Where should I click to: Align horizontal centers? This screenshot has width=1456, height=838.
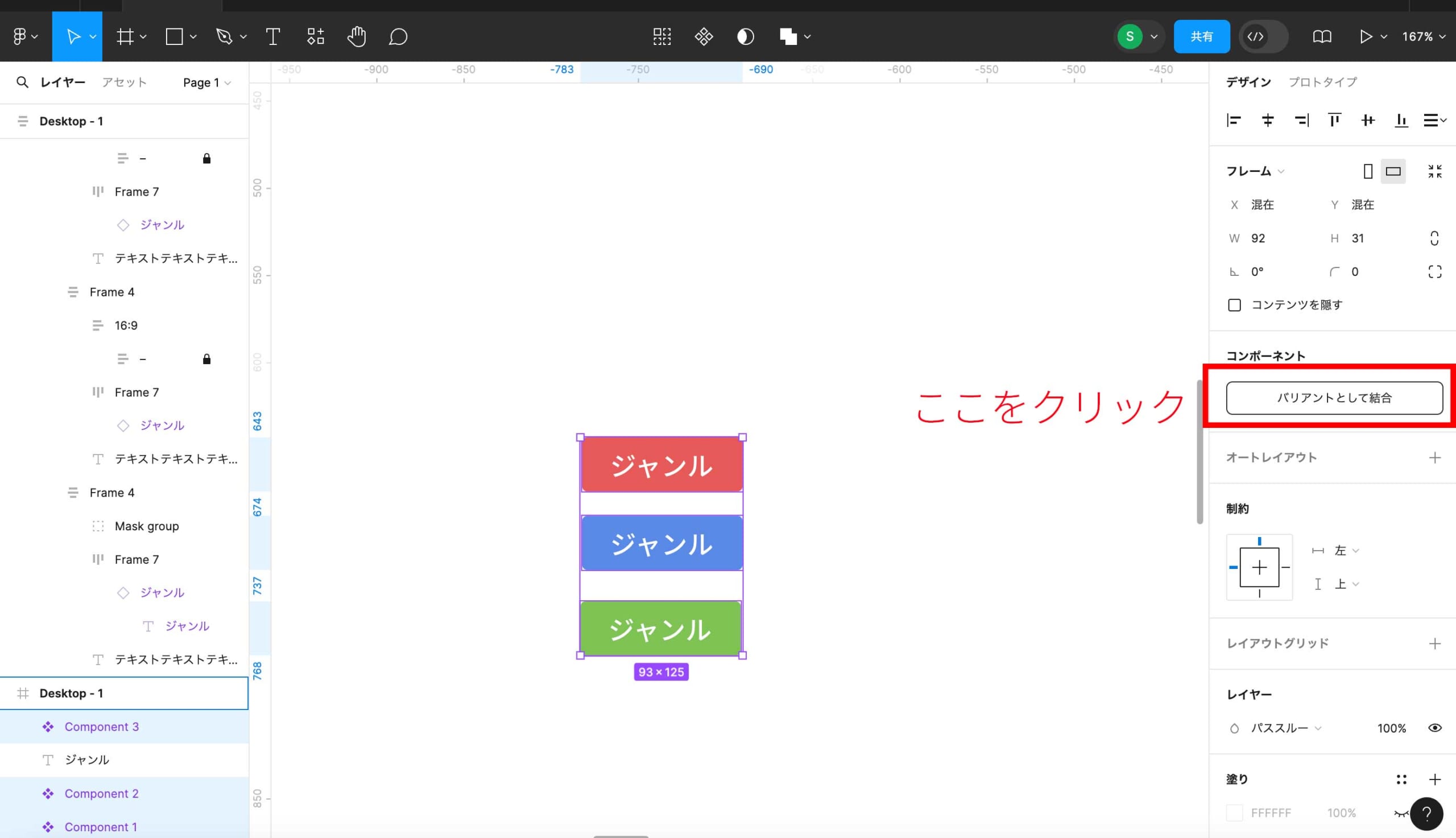(1267, 120)
